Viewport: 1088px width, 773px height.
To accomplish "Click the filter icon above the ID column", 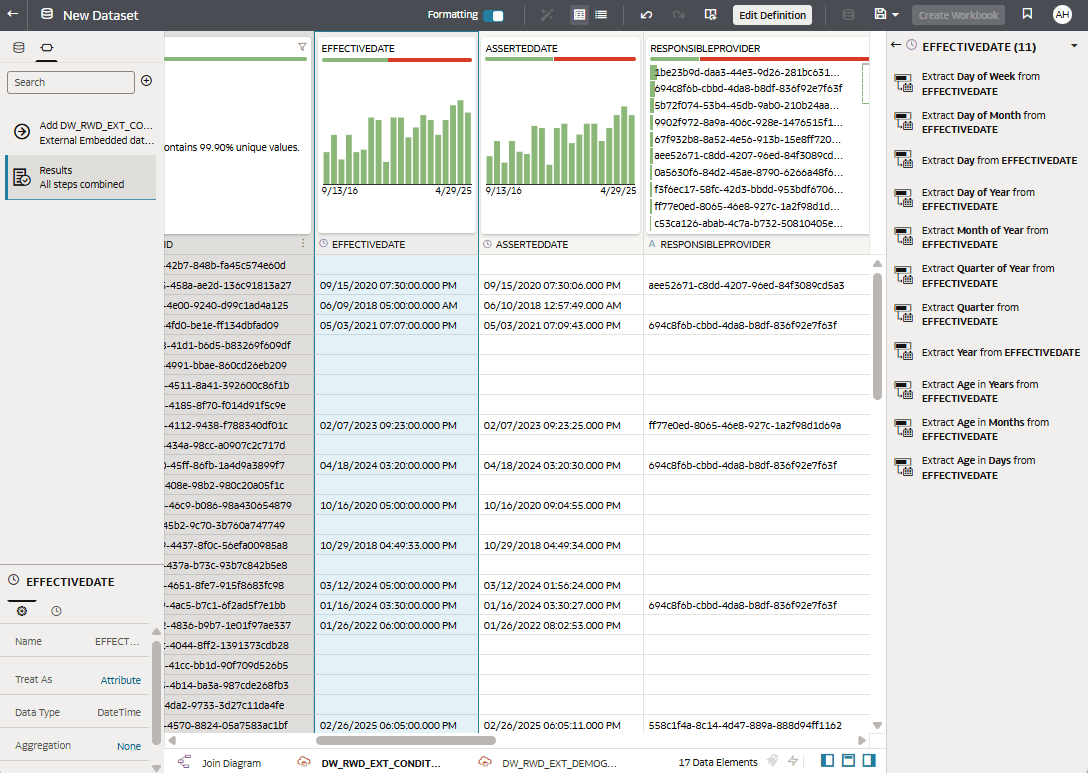I will [x=302, y=47].
